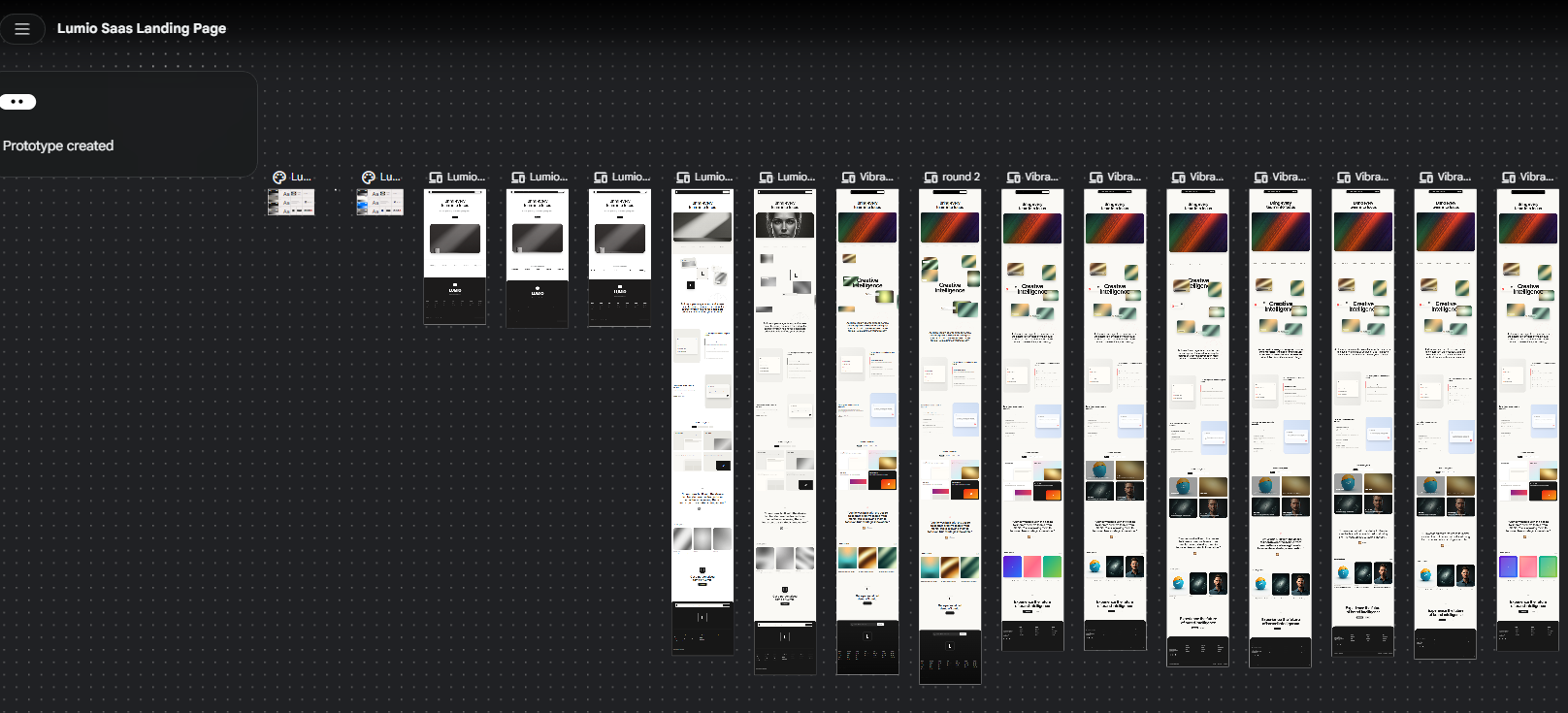Select the long Lumio frame with face hero image
This screenshot has width=1568, height=713.
point(785,431)
